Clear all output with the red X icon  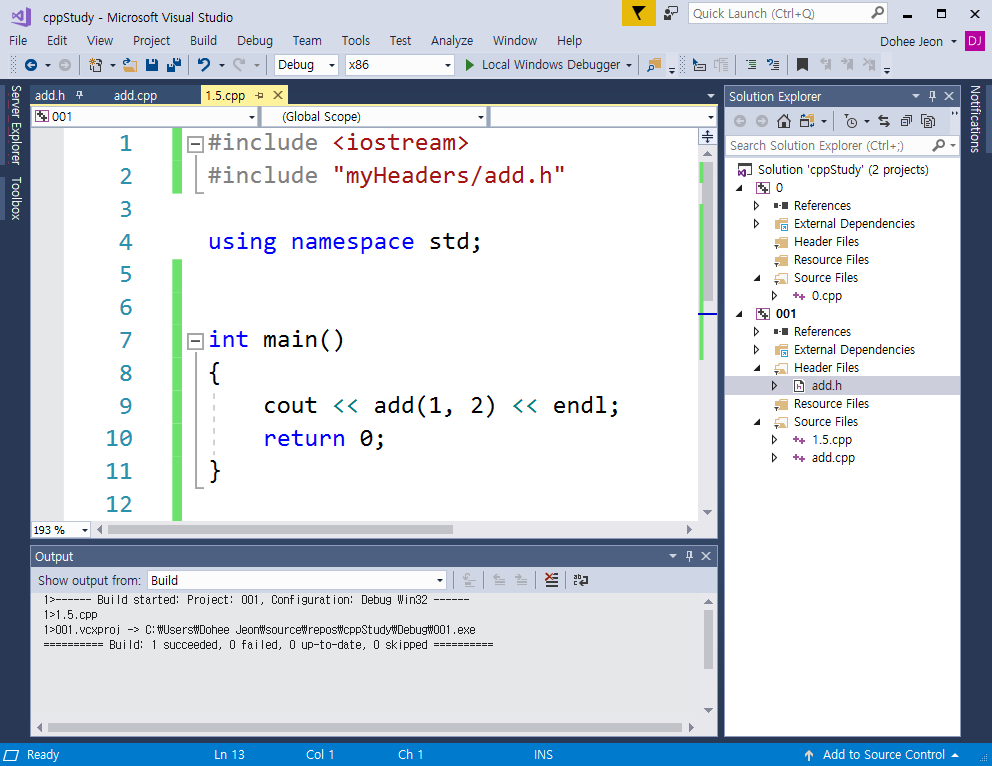coord(552,580)
